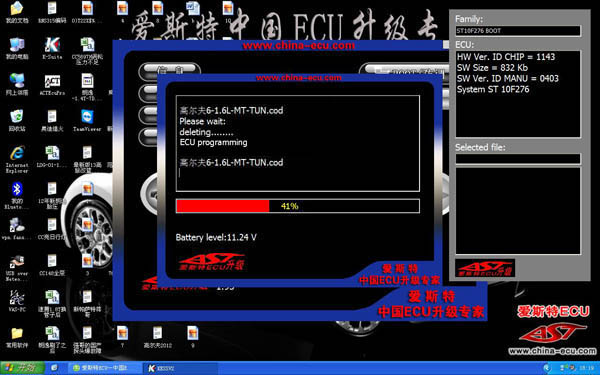Image resolution: width=600 pixels, height=375 pixels.
Task: Click the Start button on taskbar
Action: pos(23,368)
